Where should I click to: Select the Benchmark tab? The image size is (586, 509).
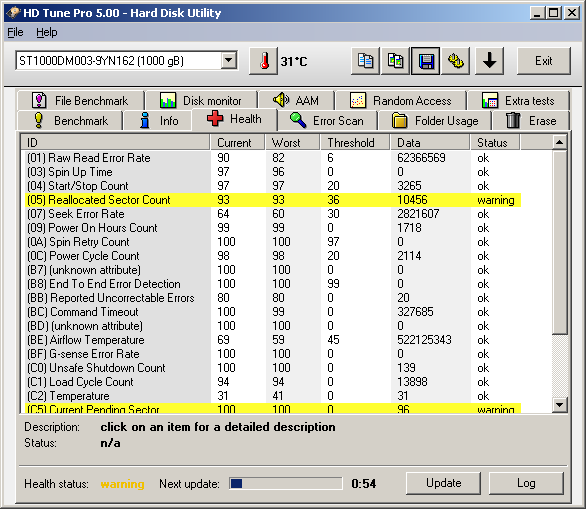pyautogui.click(x=70, y=121)
